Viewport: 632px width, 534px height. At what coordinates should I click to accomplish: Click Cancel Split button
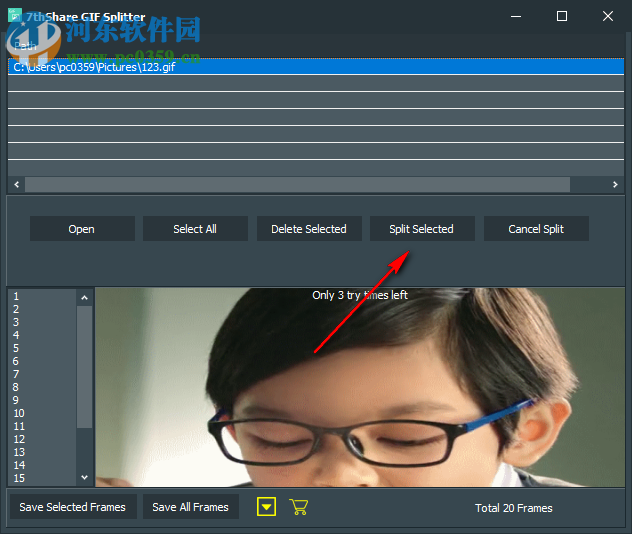536,229
